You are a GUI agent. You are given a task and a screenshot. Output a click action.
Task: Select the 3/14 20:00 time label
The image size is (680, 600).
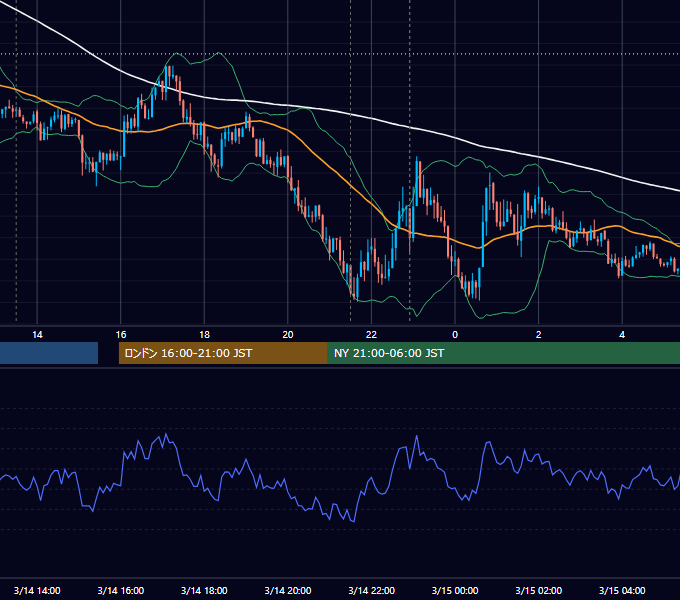pos(288,590)
